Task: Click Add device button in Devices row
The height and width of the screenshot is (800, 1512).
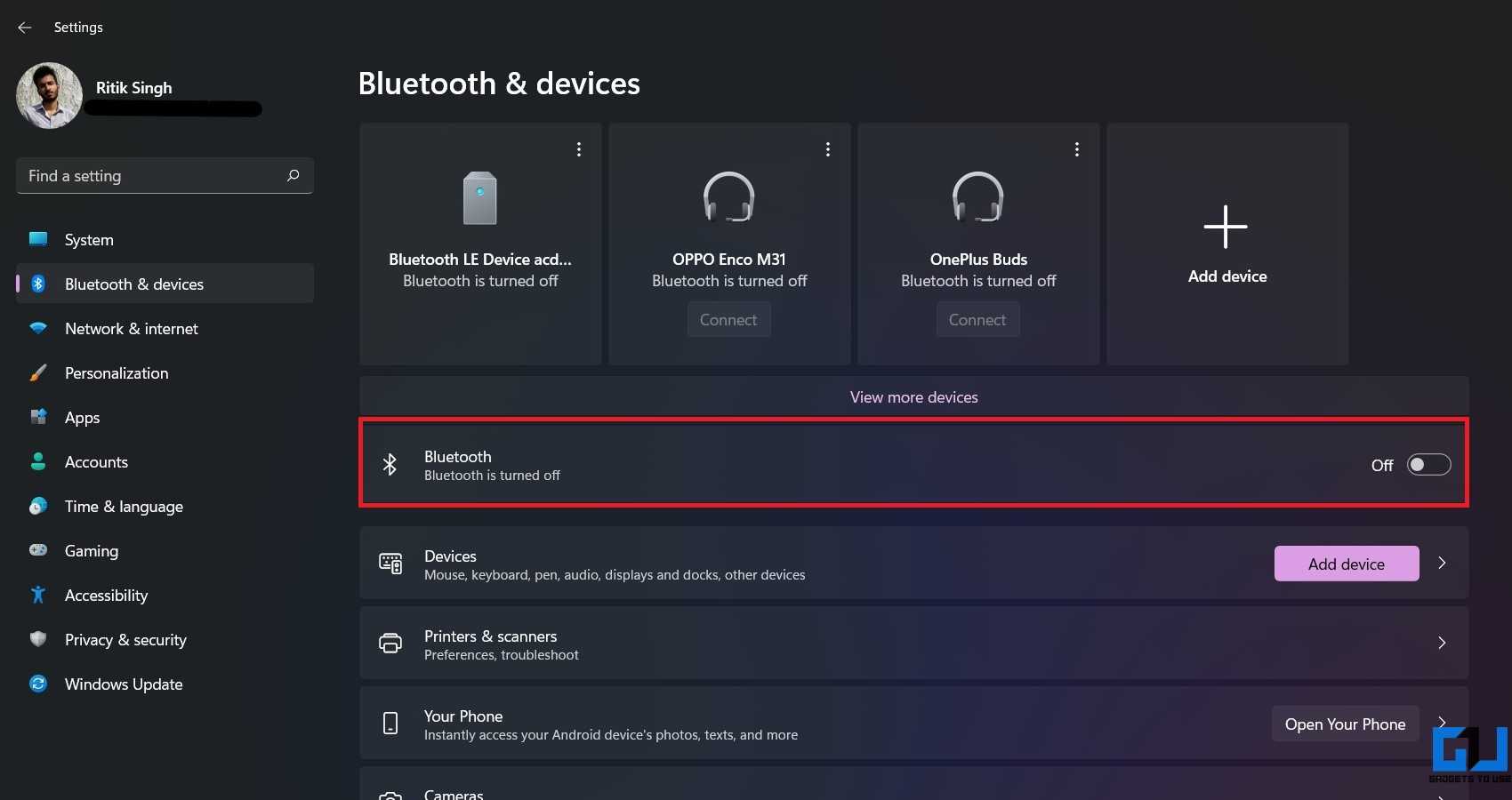Action: pyautogui.click(x=1347, y=564)
